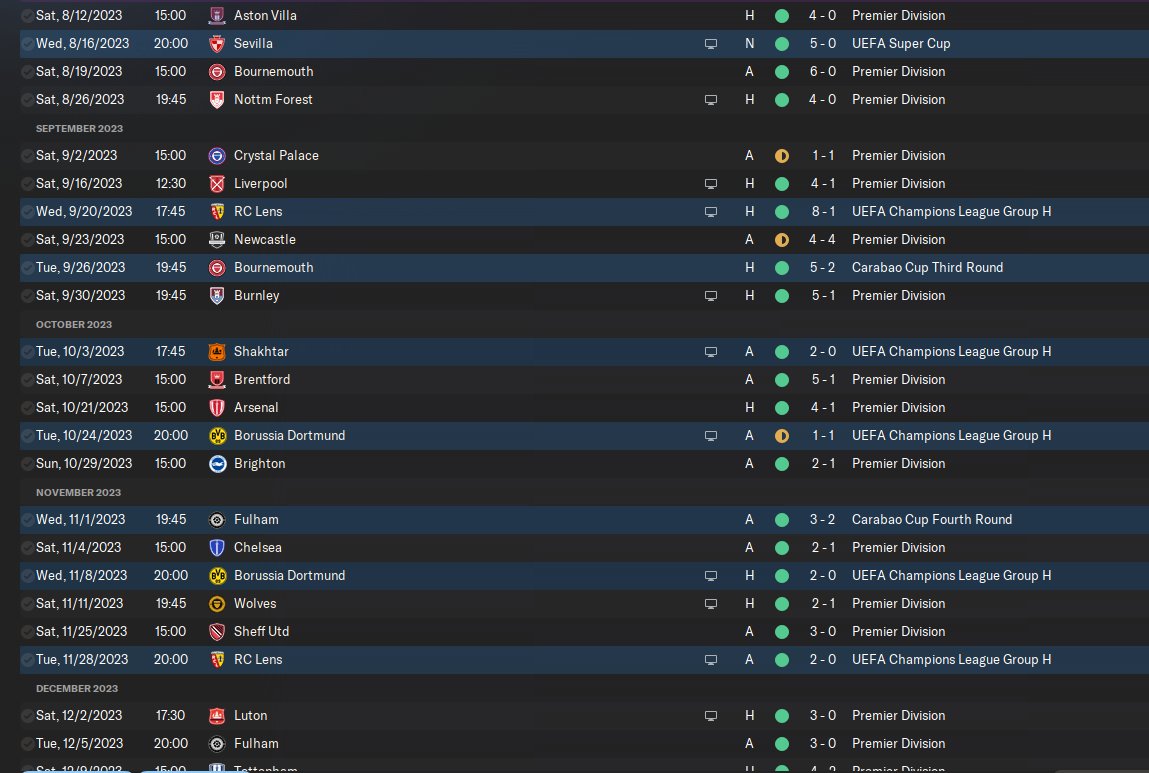This screenshot has height=773, width=1149.
Task: Click the Brighton club badge
Action: click(217, 464)
